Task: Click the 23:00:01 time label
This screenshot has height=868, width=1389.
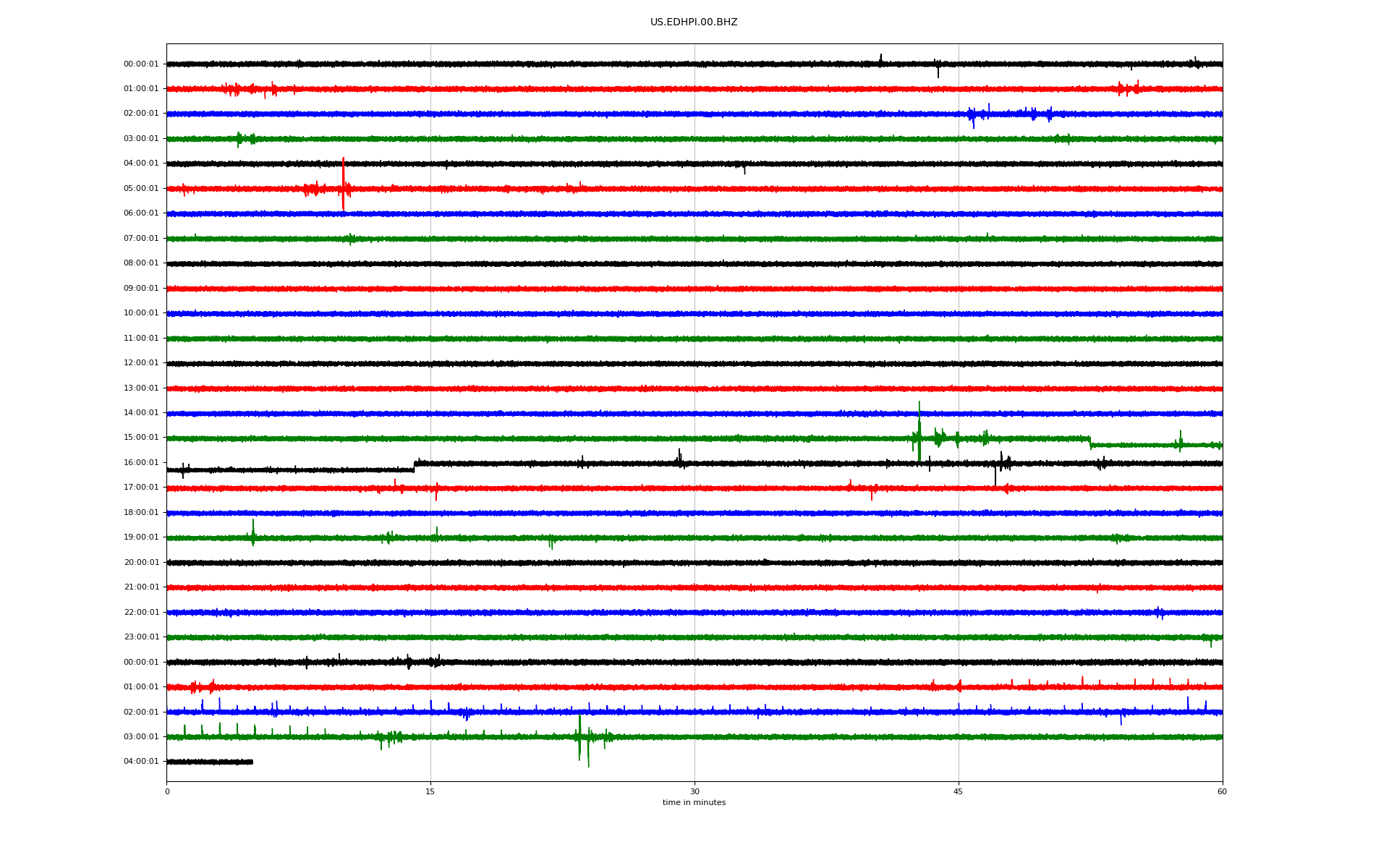Action: pos(141,637)
